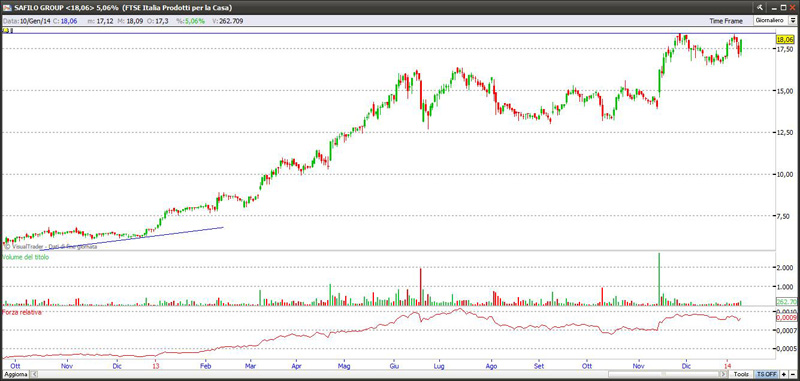
Task: Click the 10,00 price axis label
Action: (x=785, y=174)
